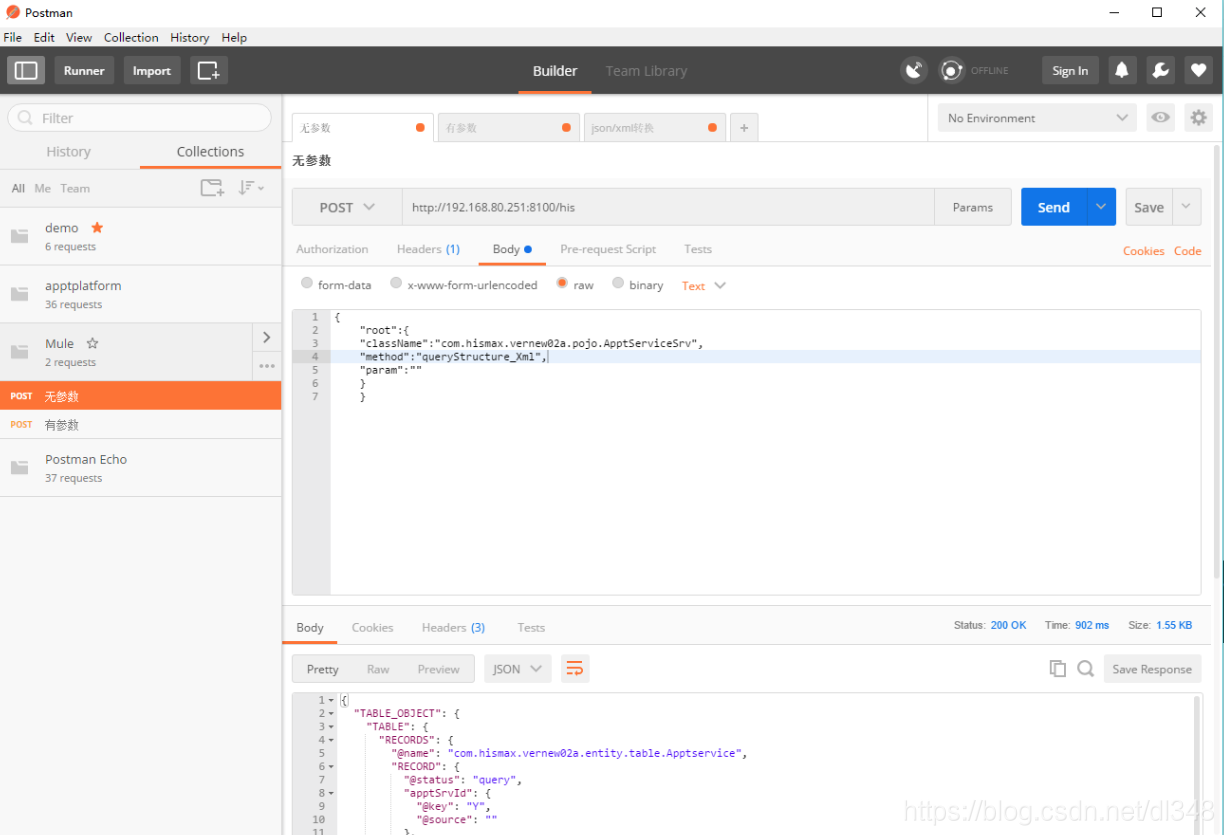
Task: Open the No Environment dropdown
Action: [x=1037, y=118]
